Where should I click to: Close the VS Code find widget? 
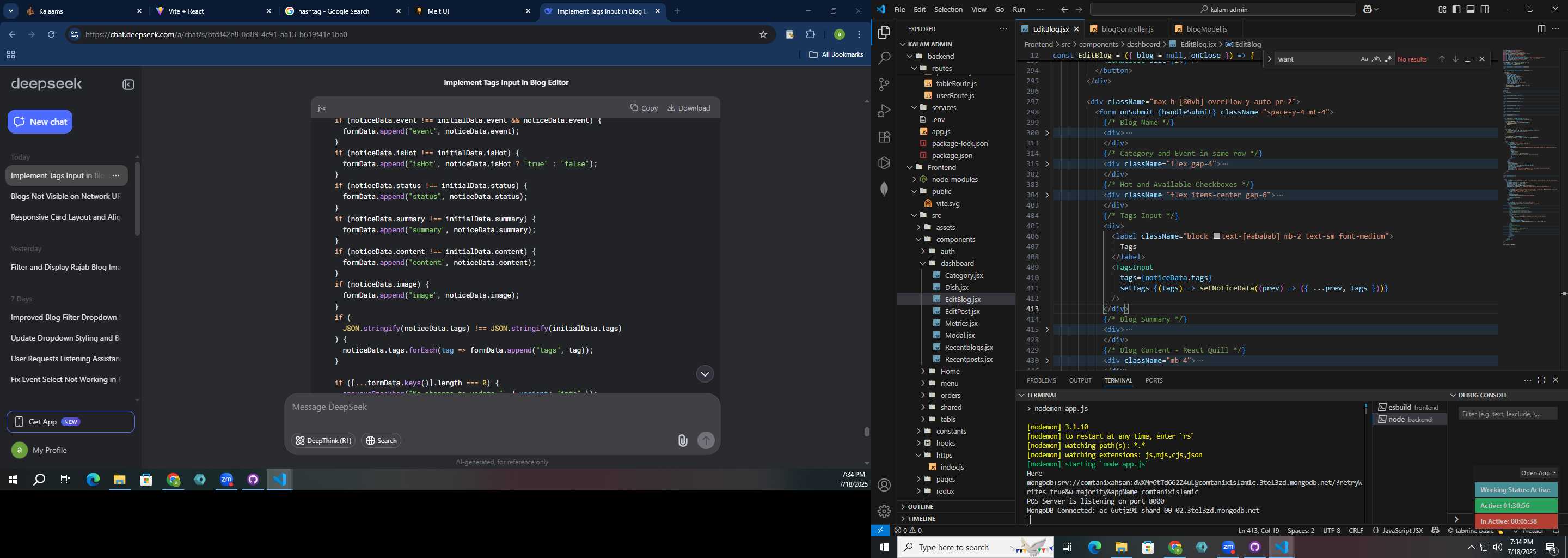coord(1482,59)
